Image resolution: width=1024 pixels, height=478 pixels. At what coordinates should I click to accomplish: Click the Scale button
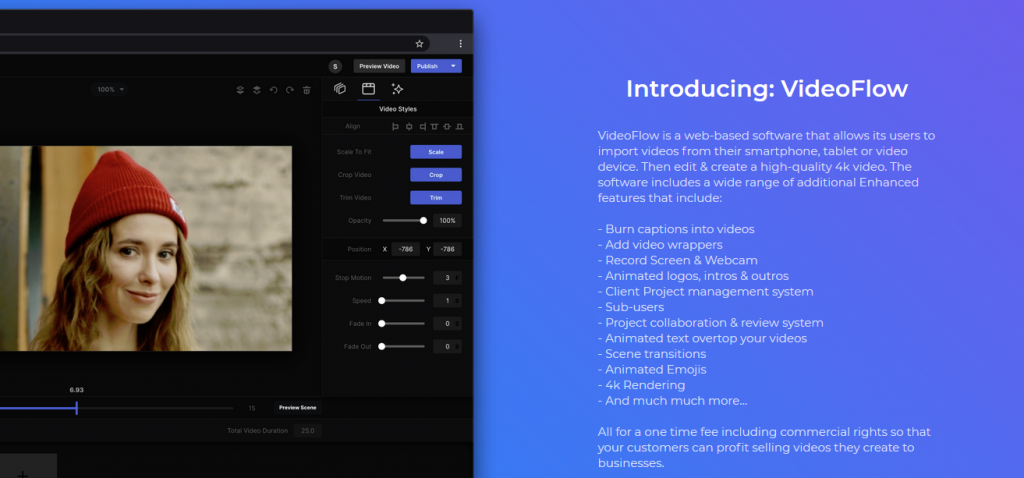(436, 152)
